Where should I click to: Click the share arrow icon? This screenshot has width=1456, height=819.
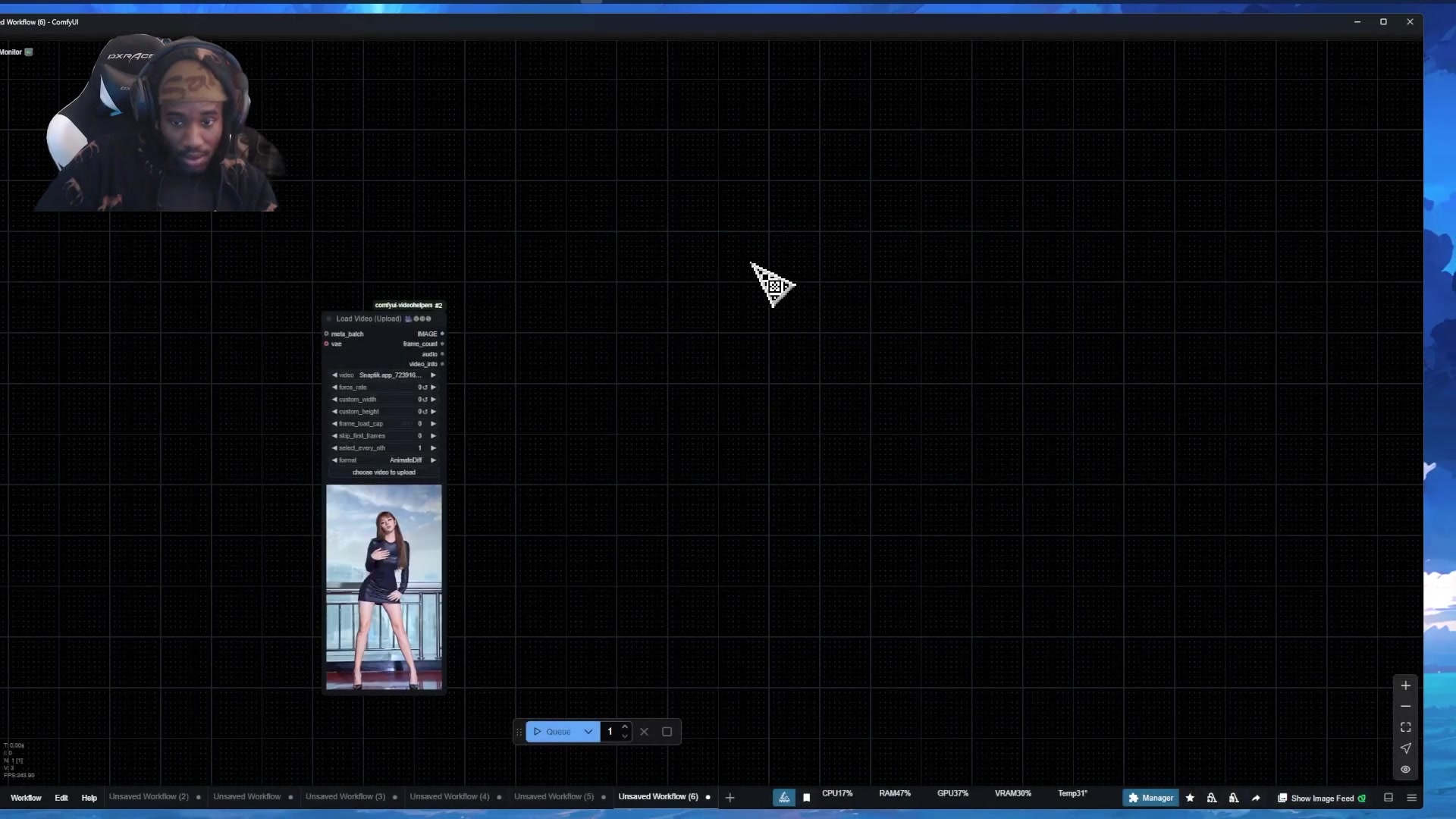pos(1256,798)
